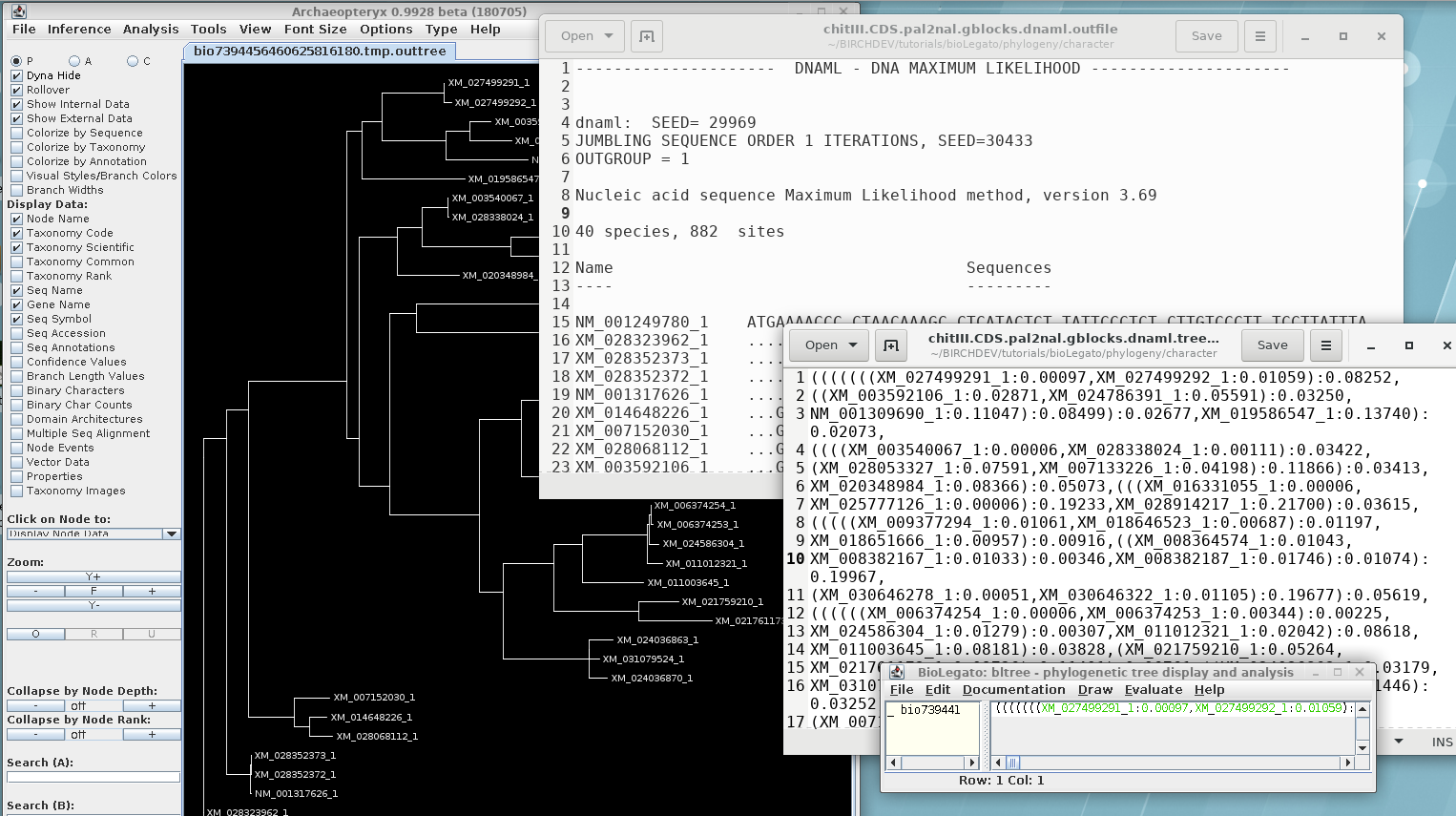The height and width of the screenshot is (816, 1456).
Task: Expand the Click on Node dropdown
Action: tap(172, 534)
